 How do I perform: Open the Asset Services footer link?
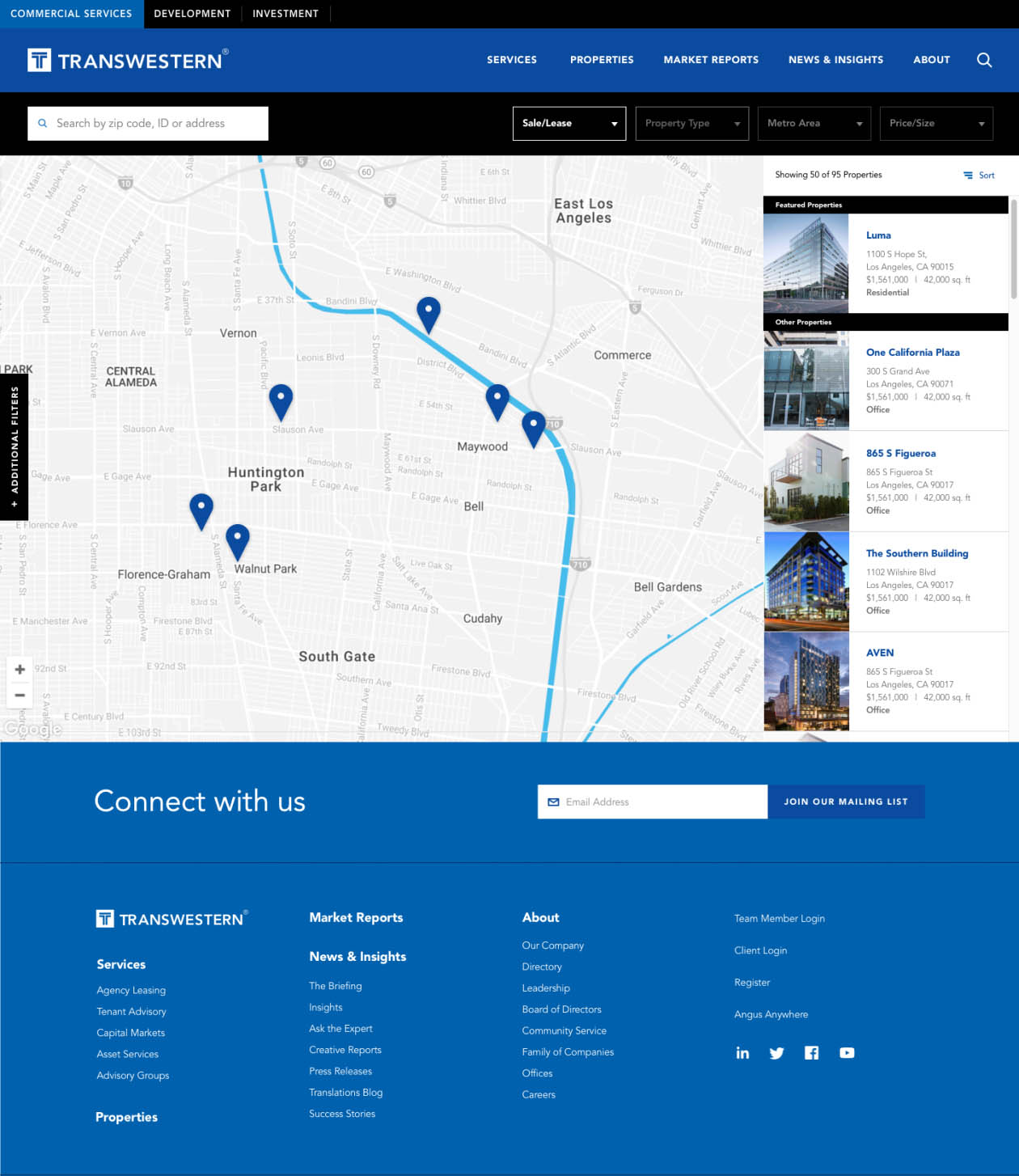128,1054
